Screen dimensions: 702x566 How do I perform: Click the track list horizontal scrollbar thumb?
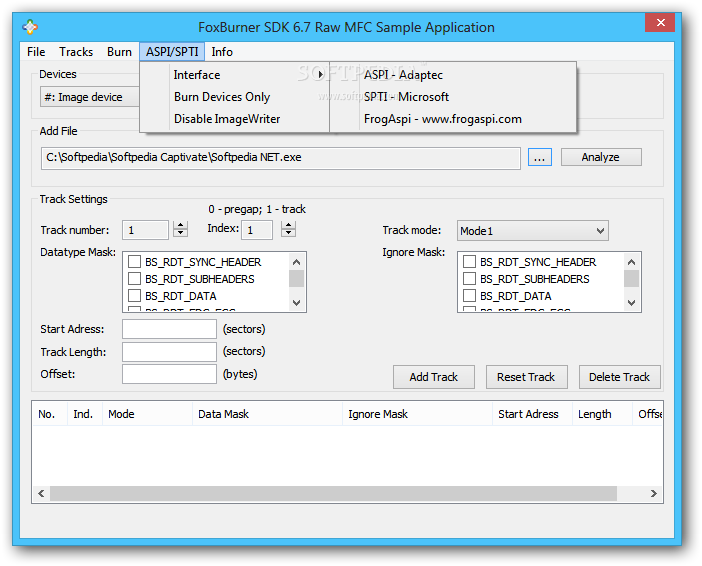pyautogui.click(x=334, y=493)
